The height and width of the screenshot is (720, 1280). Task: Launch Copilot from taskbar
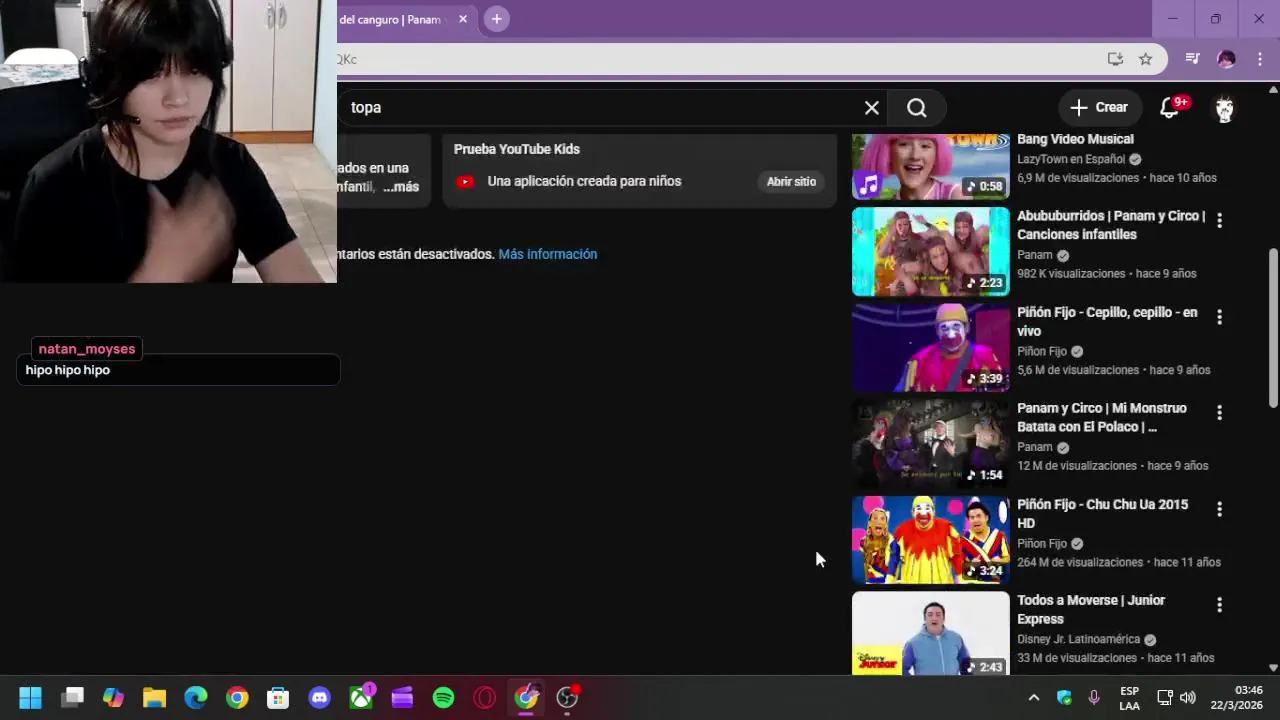tap(113, 698)
